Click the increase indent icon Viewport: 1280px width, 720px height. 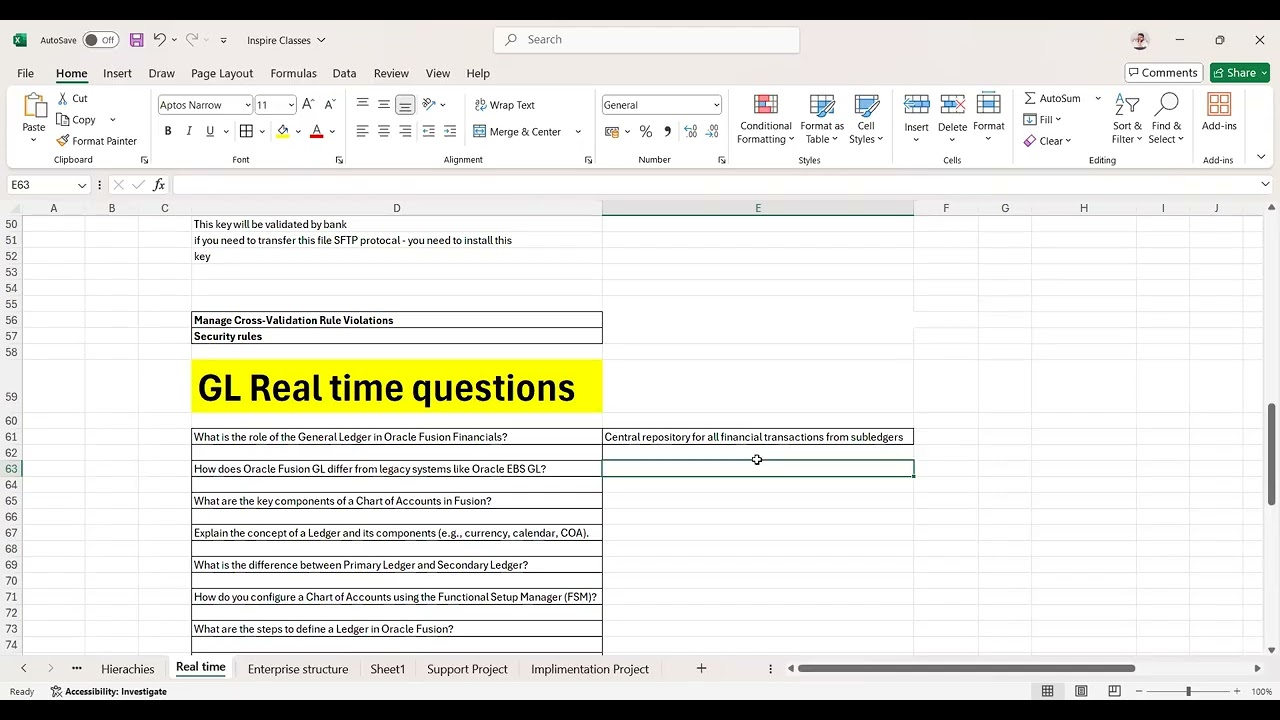450,131
